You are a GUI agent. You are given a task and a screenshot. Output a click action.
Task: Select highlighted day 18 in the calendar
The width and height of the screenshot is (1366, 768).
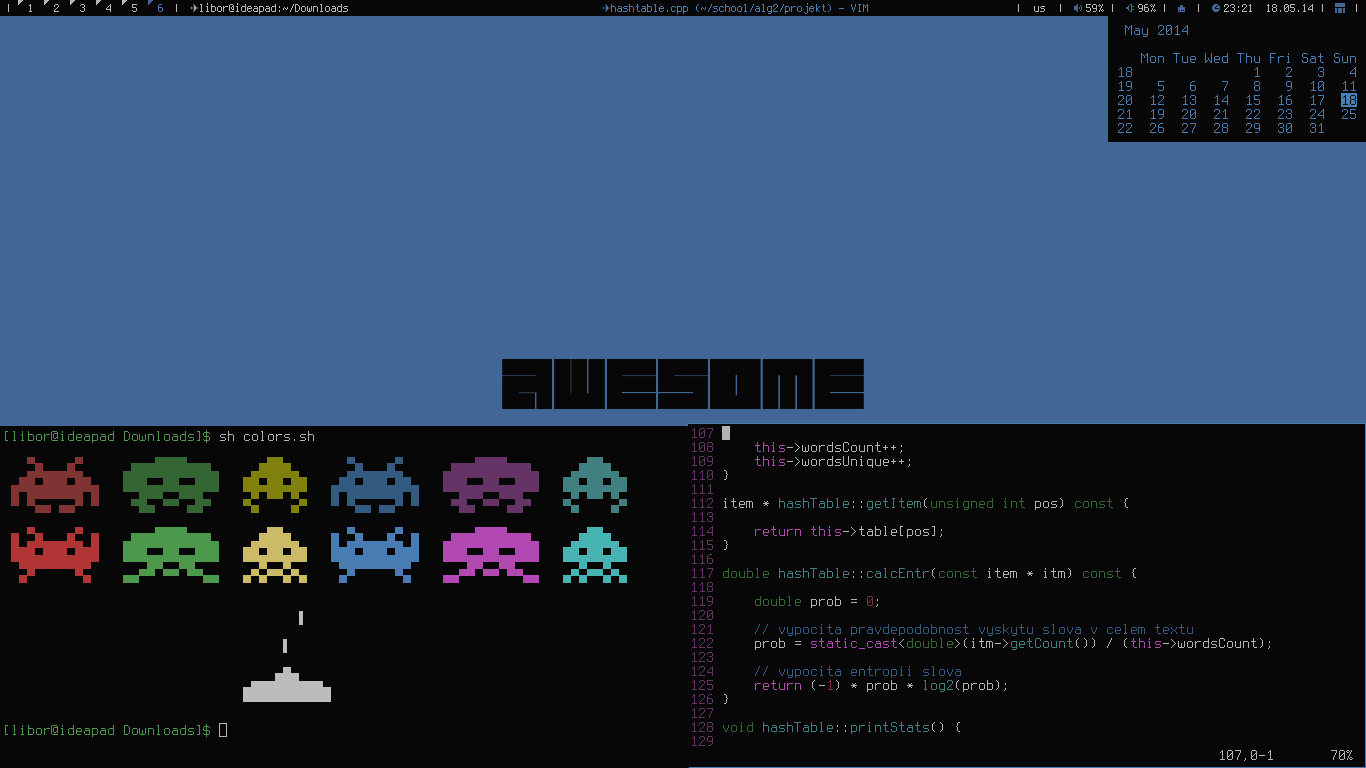[1349, 100]
